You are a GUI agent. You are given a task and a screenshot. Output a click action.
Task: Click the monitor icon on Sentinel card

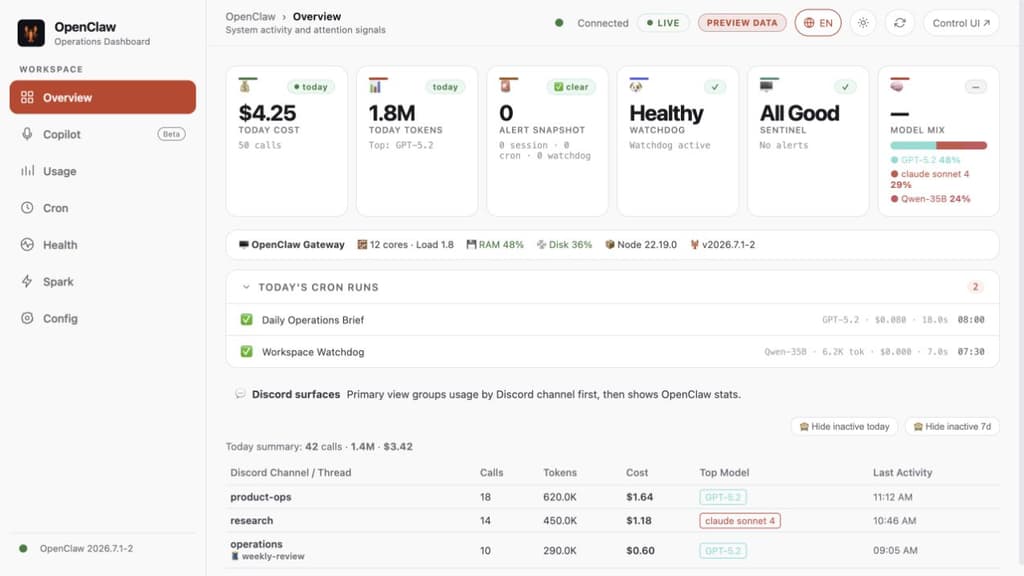(766, 86)
